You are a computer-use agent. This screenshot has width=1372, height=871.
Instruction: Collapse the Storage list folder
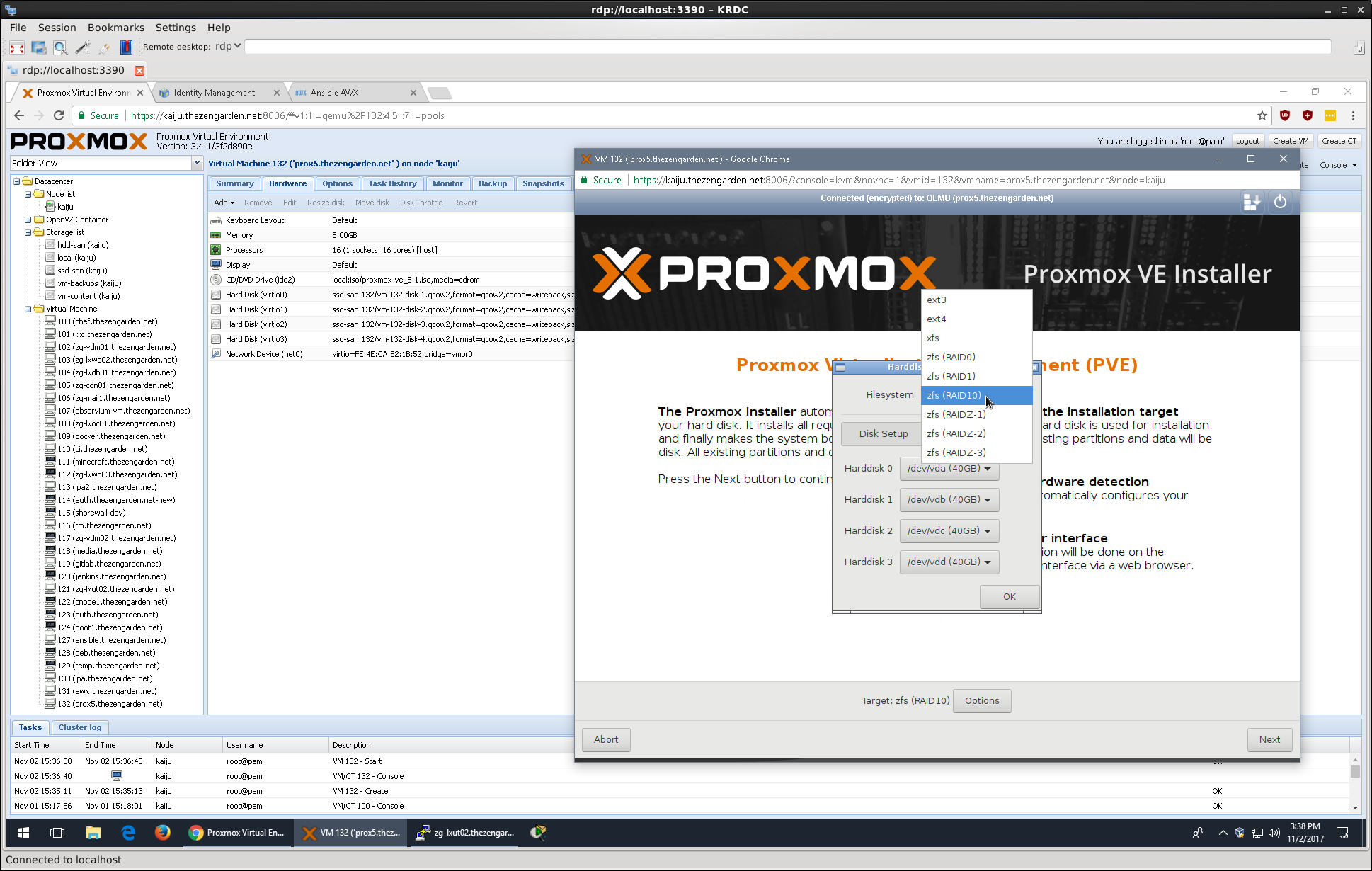tap(28, 232)
